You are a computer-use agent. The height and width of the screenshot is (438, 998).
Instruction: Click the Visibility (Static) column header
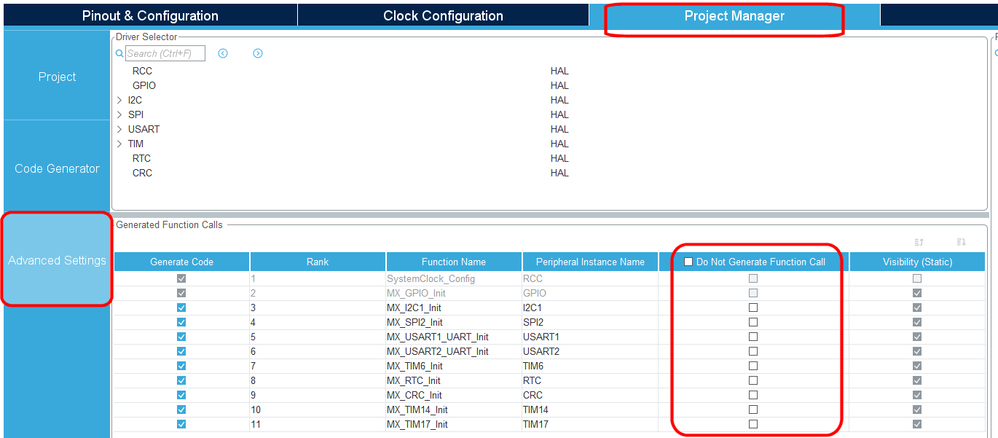point(917,262)
